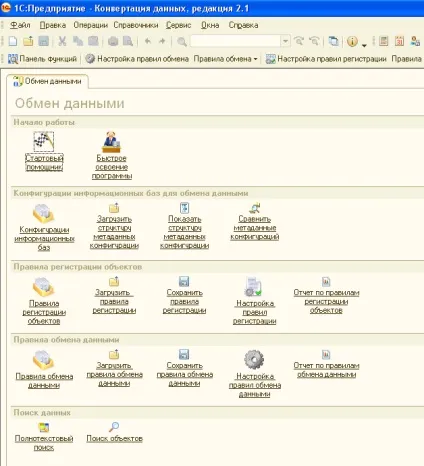This screenshot has height=466, width=424.
Task: Click the information icon in the toolbar
Action: 352,41
